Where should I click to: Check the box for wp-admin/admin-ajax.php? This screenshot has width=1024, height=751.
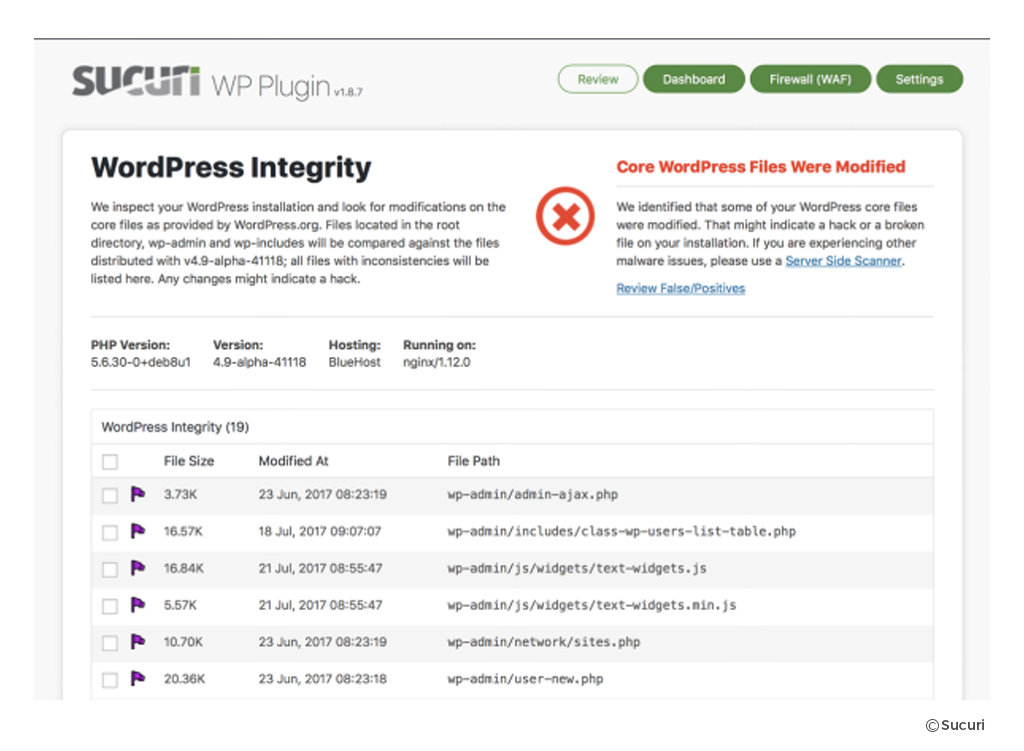[110, 496]
